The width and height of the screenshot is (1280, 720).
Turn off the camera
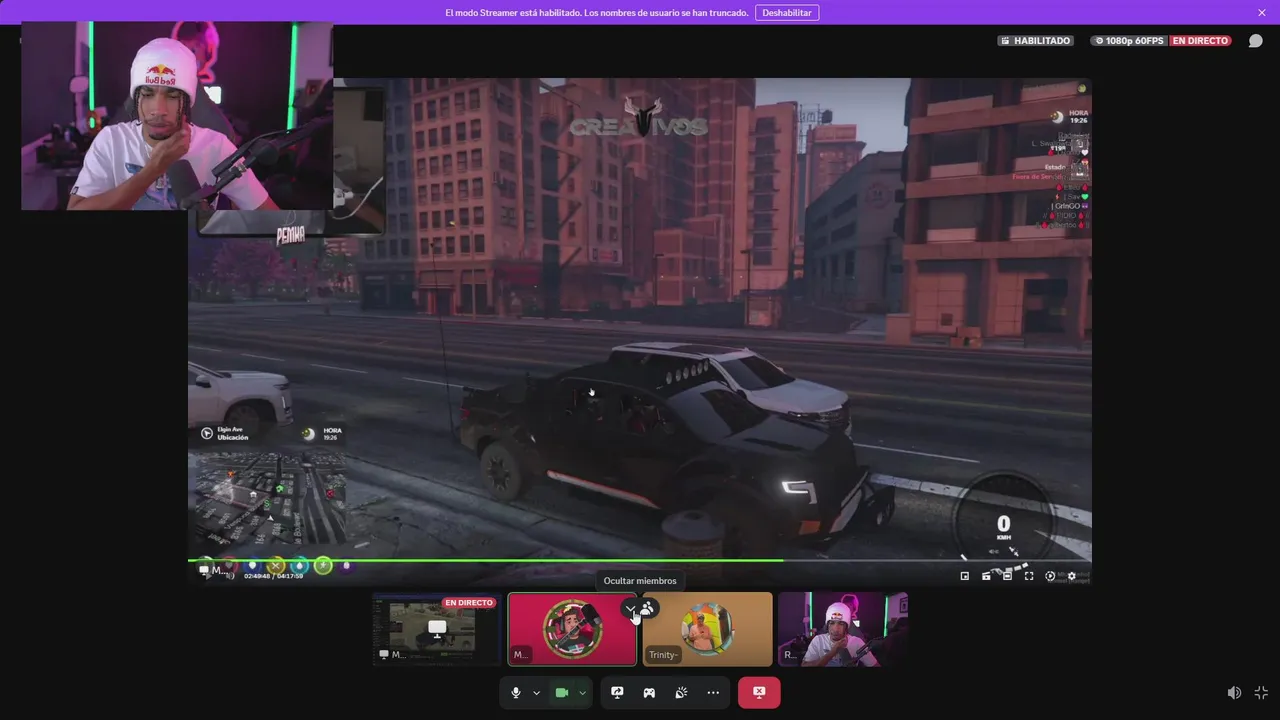(562, 693)
